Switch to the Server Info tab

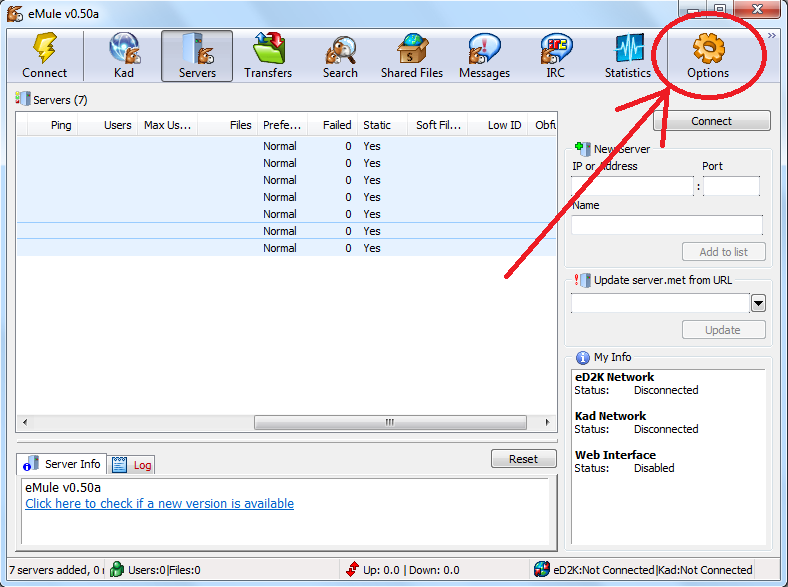(x=62, y=464)
